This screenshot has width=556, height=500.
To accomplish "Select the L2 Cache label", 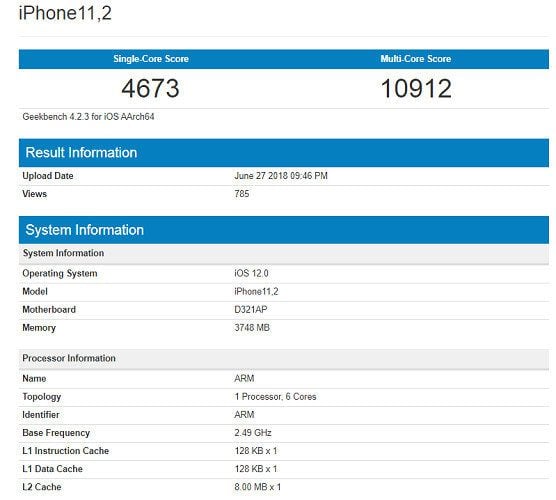I will [x=42, y=487].
